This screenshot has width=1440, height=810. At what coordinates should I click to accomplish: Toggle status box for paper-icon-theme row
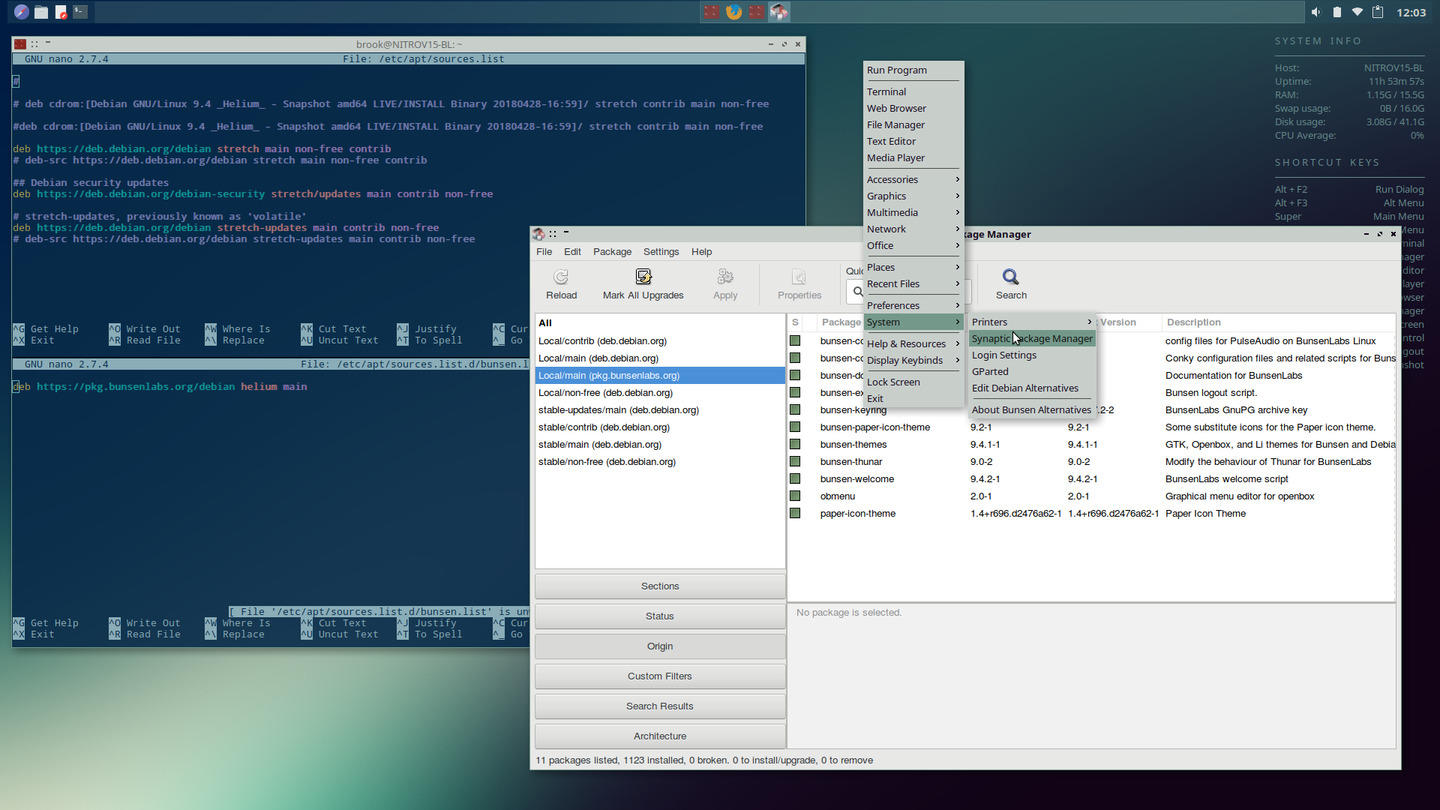[795, 513]
